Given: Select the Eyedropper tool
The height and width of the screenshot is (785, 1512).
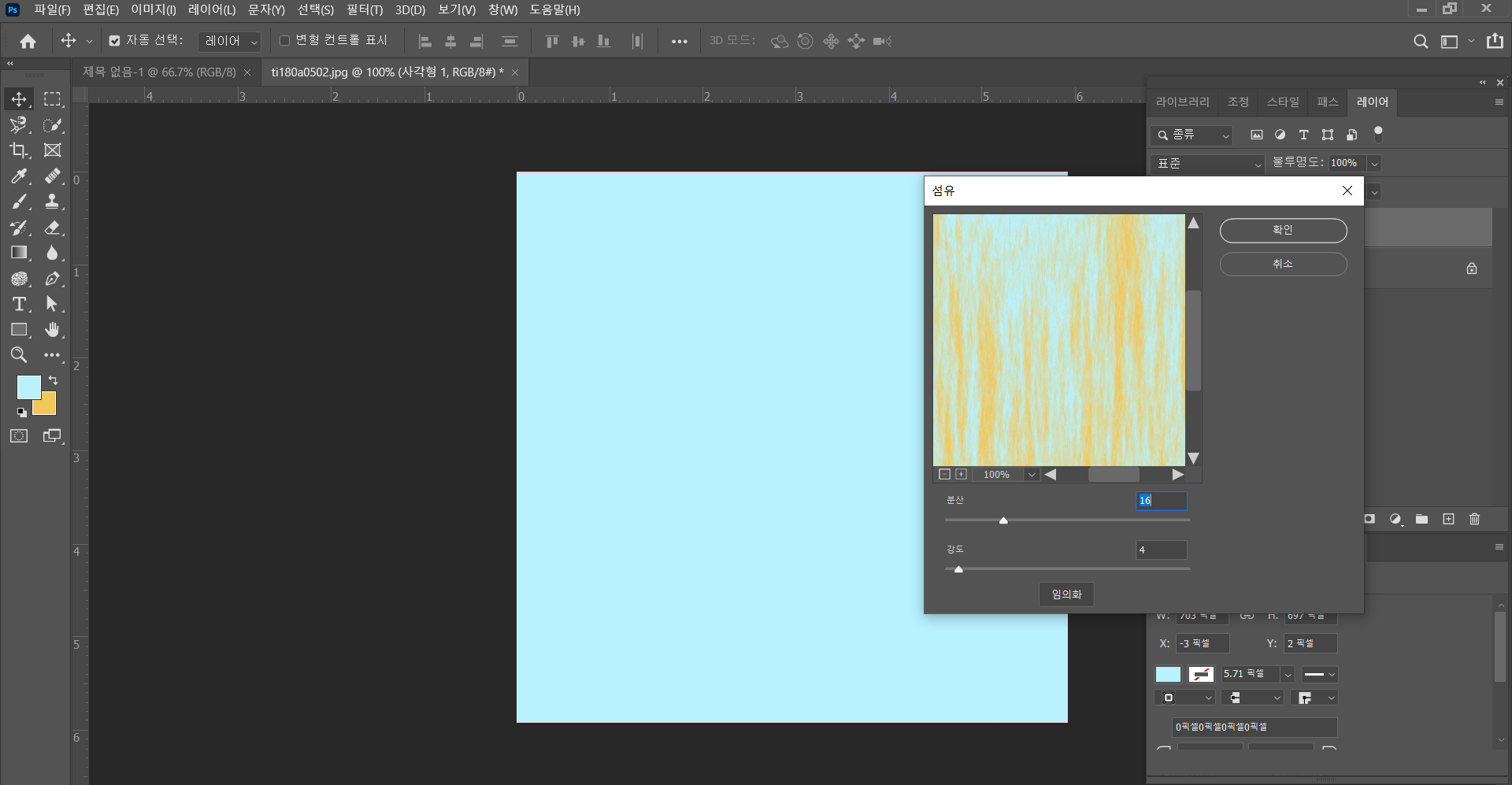Looking at the screenshot, I should [19, 176].
